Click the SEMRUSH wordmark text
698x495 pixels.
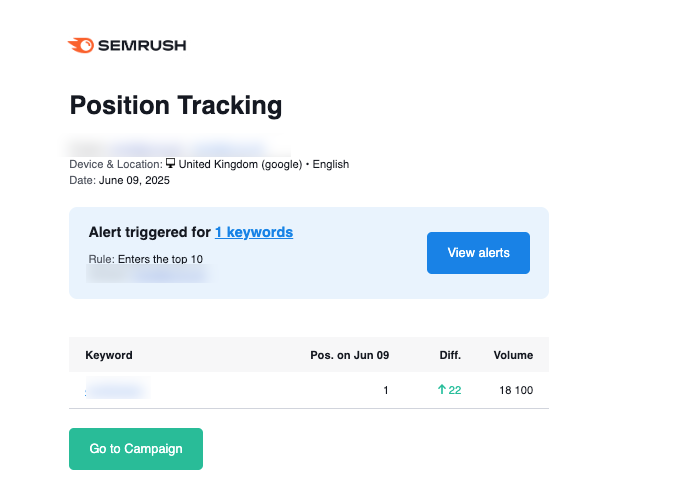(142, 45)
